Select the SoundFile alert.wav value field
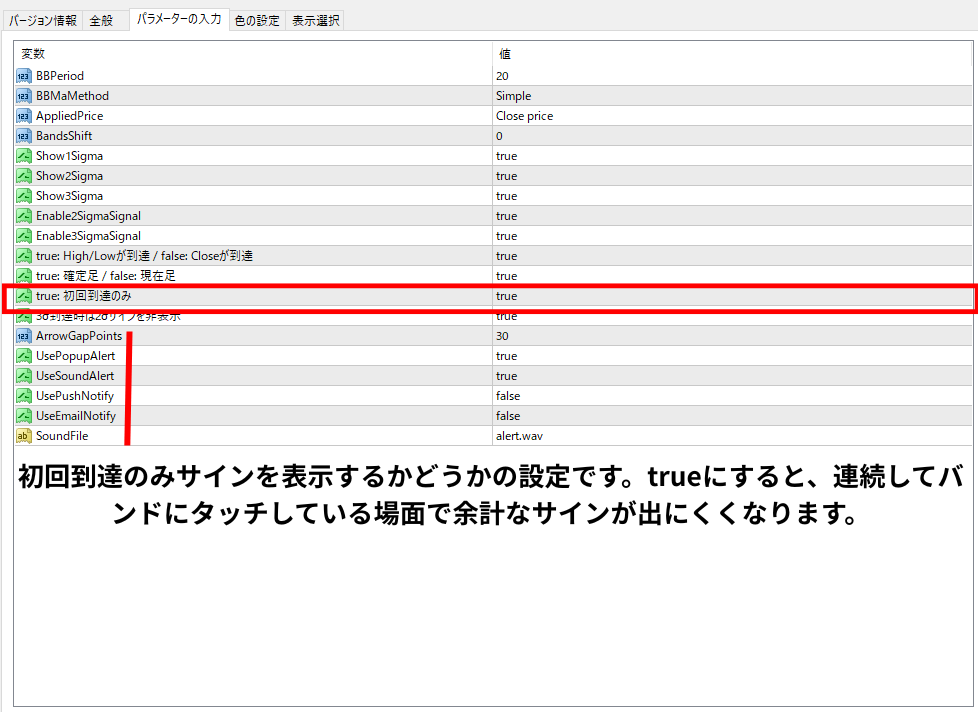 point(519,436)
